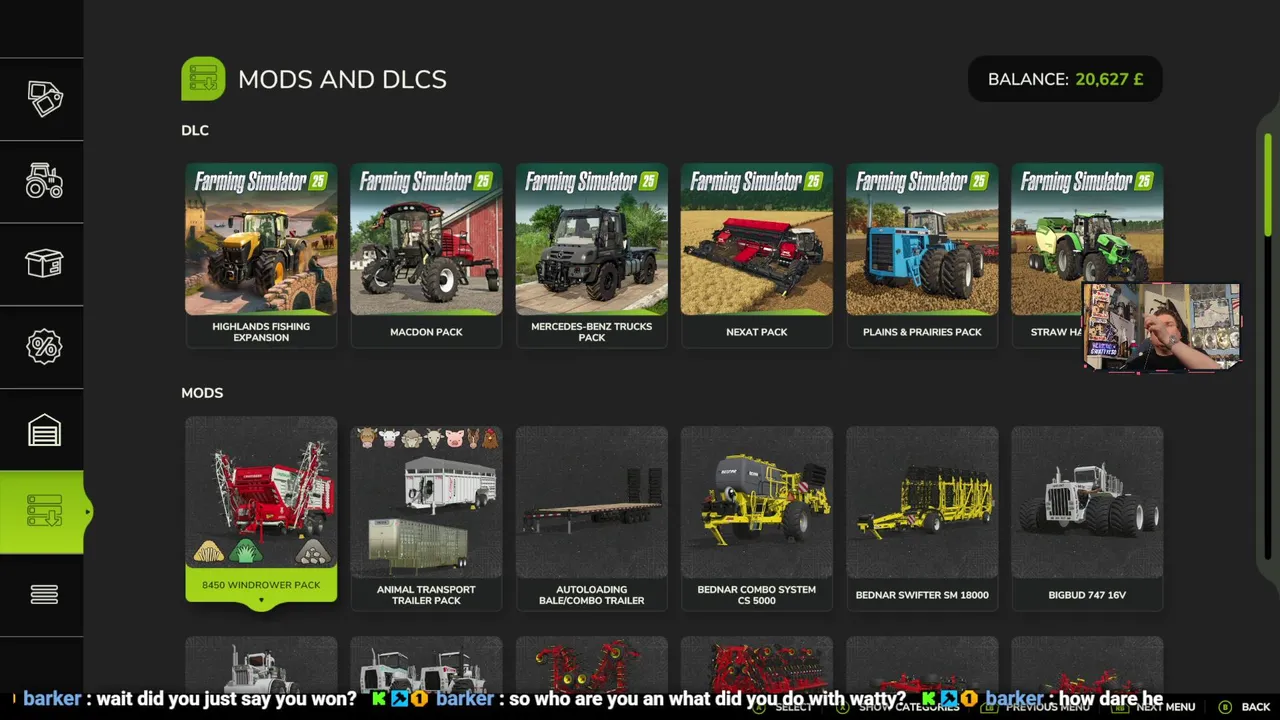
Task: Click the MODS section heading
Action: click(x=202, y=393)
